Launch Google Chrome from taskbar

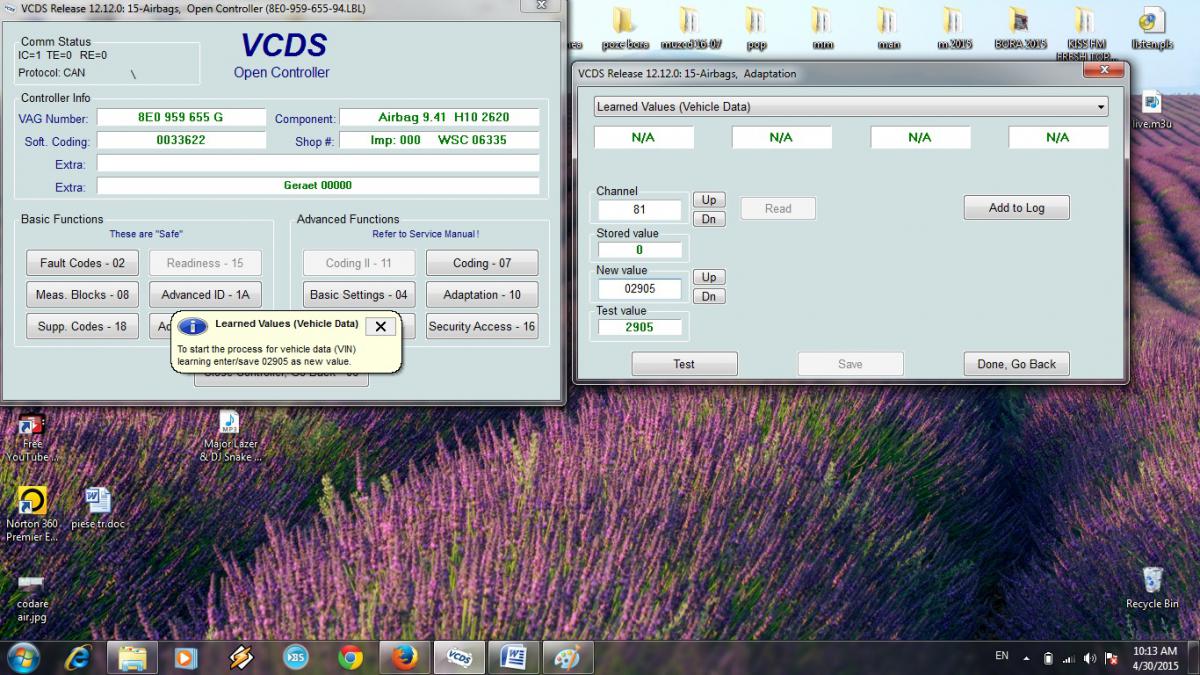pos(350,657)
